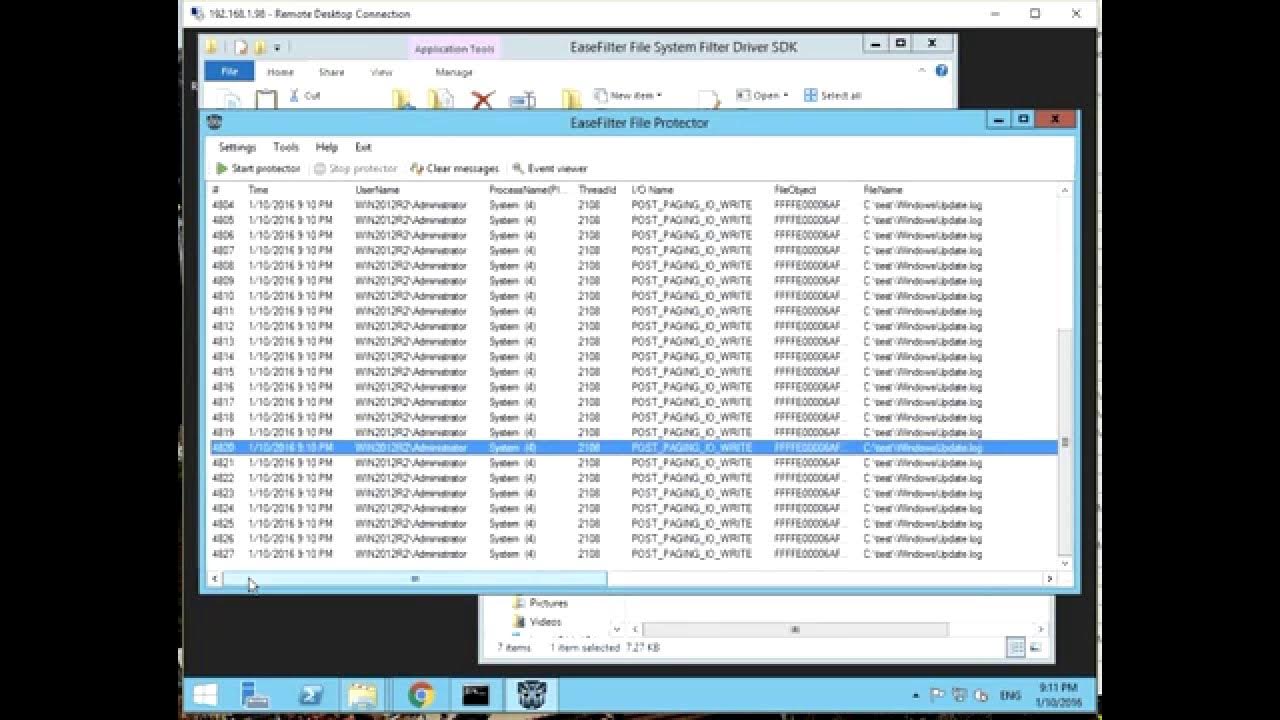Sort by the I/O Name column header
The height and width of the screenshot is (720, 1280).
point(653,190)
